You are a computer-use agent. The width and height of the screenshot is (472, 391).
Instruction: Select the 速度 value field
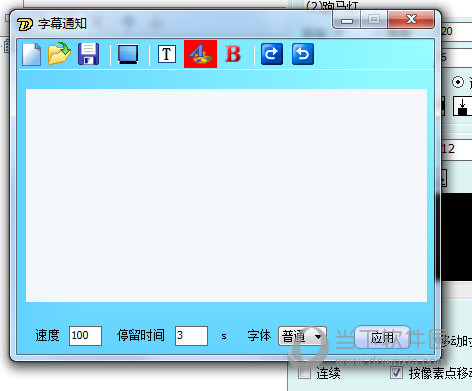(x=85, y=336)
